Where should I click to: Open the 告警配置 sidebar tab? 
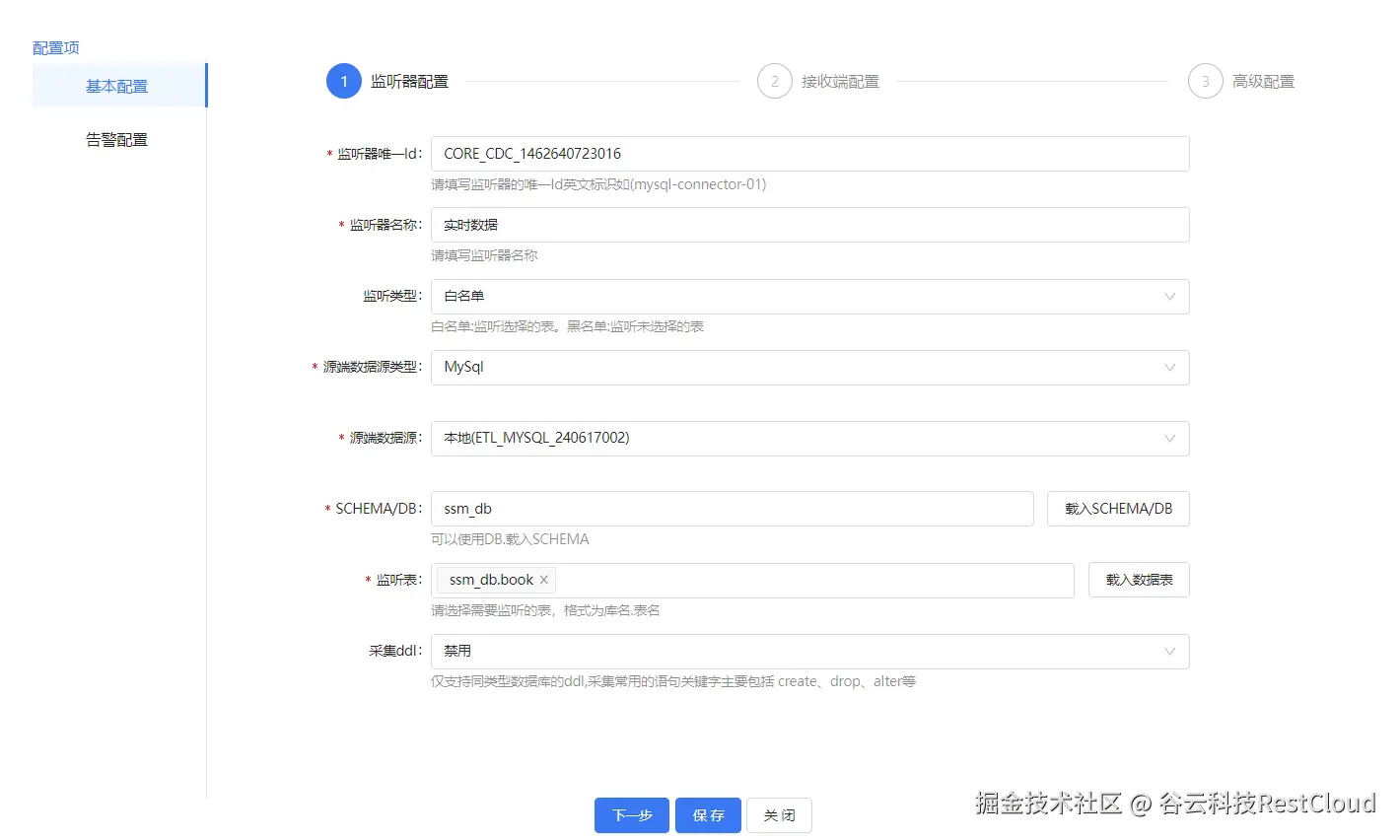coord(117,140)
